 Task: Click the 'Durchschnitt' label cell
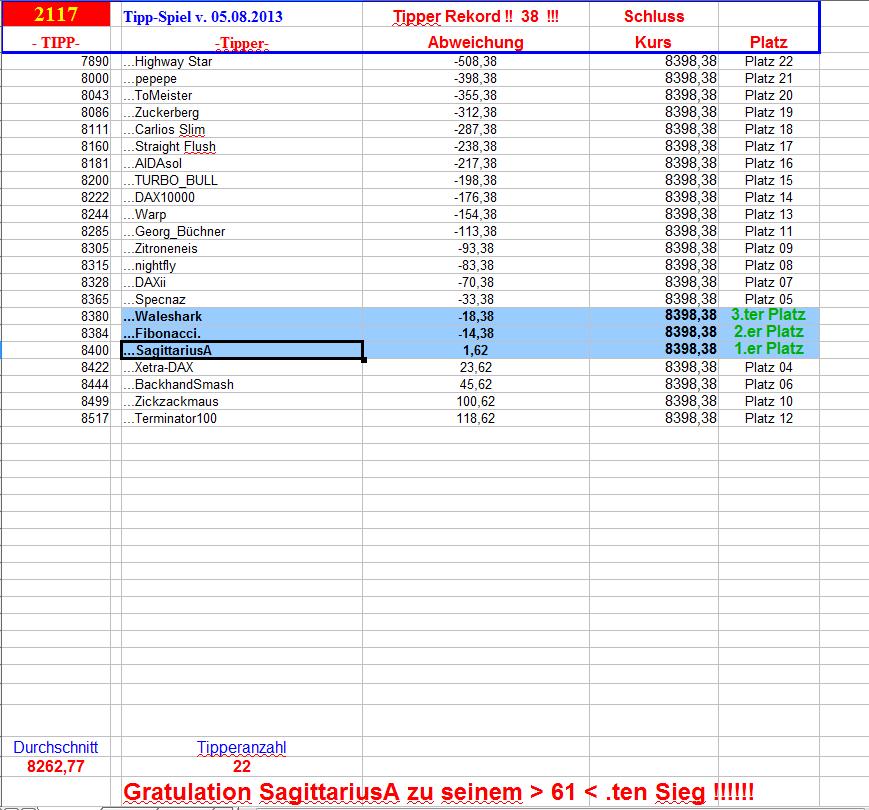point(55,746)
